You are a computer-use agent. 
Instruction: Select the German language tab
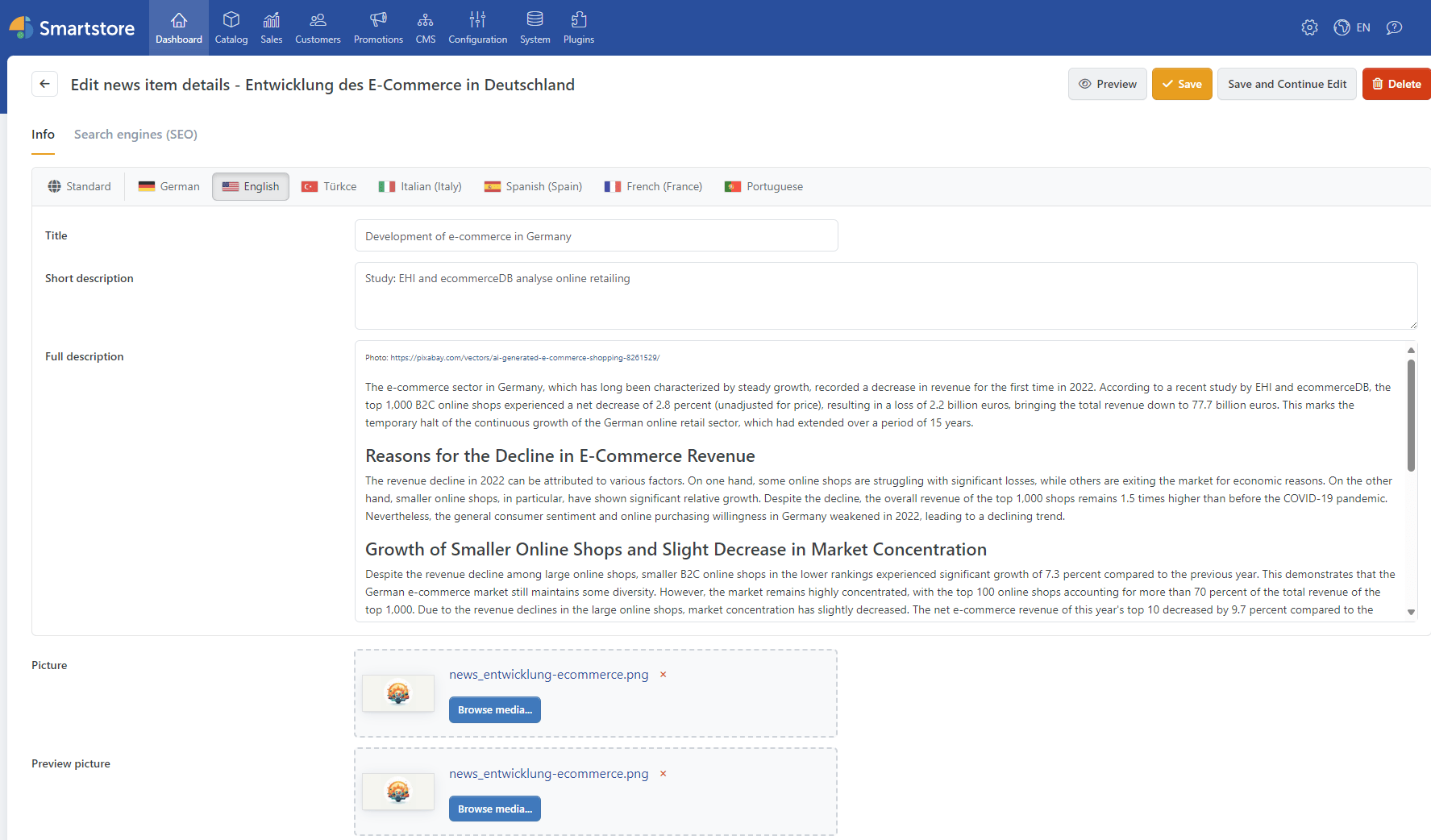(168, 186)
